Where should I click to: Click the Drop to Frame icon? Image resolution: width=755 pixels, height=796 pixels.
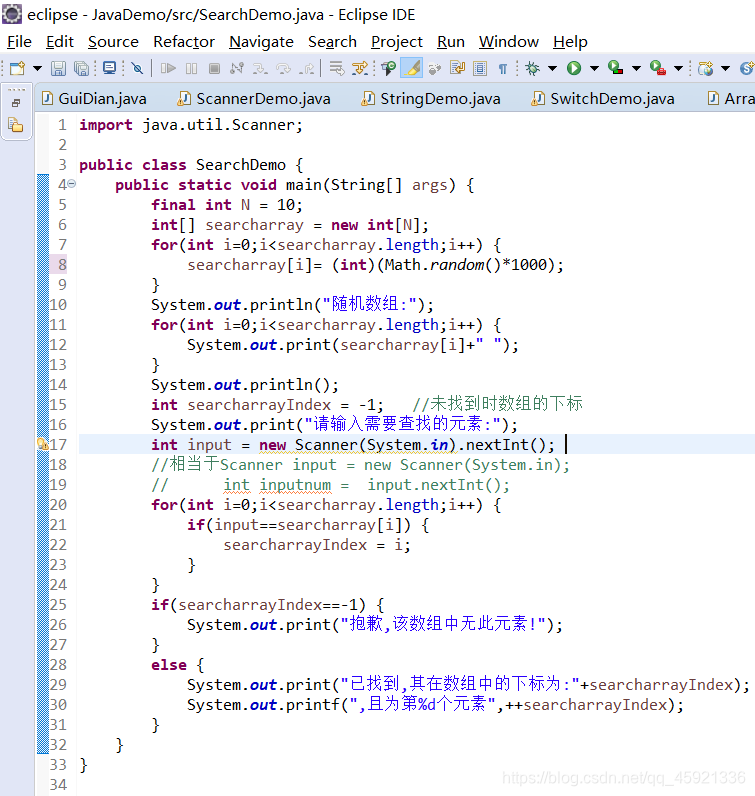tap(337, 68)
